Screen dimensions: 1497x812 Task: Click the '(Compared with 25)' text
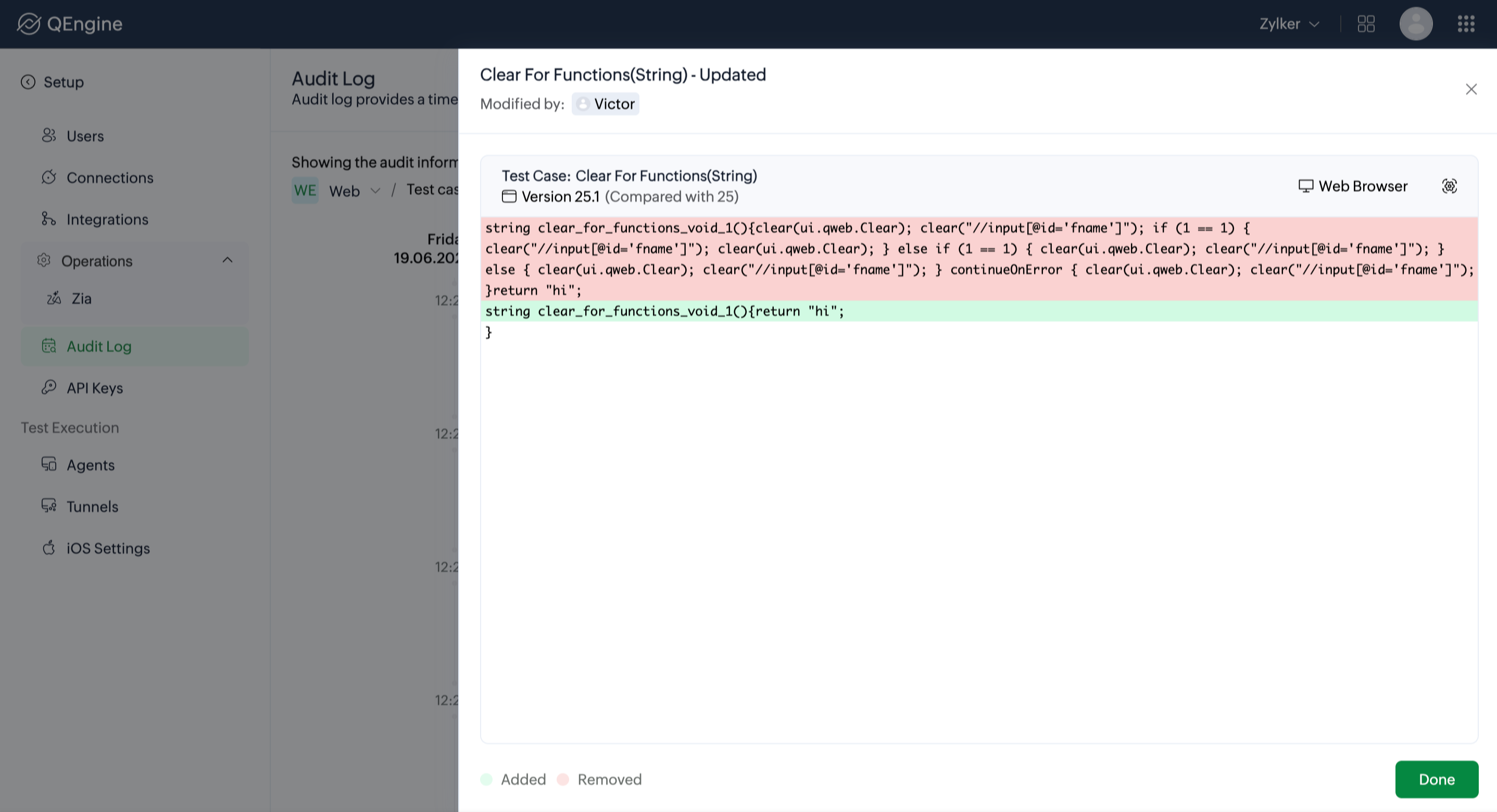[x=672, y=197]
